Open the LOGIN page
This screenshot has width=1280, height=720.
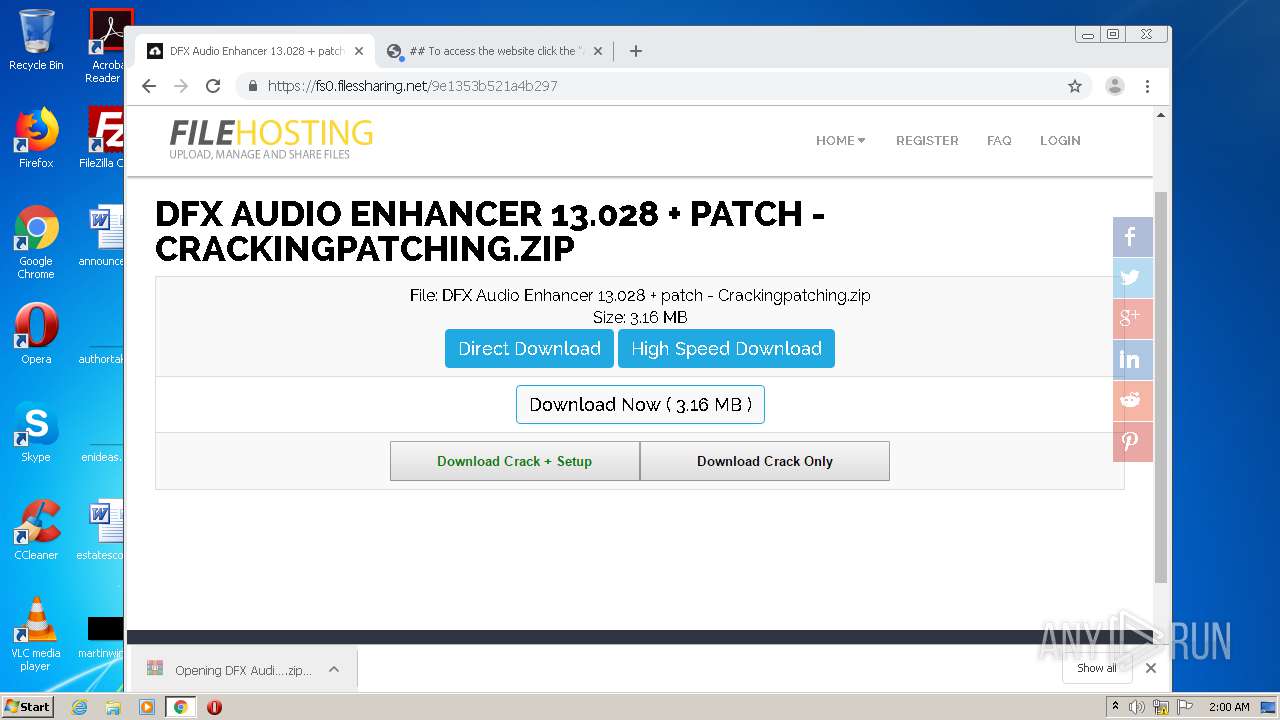click(x=1060, y=141)
